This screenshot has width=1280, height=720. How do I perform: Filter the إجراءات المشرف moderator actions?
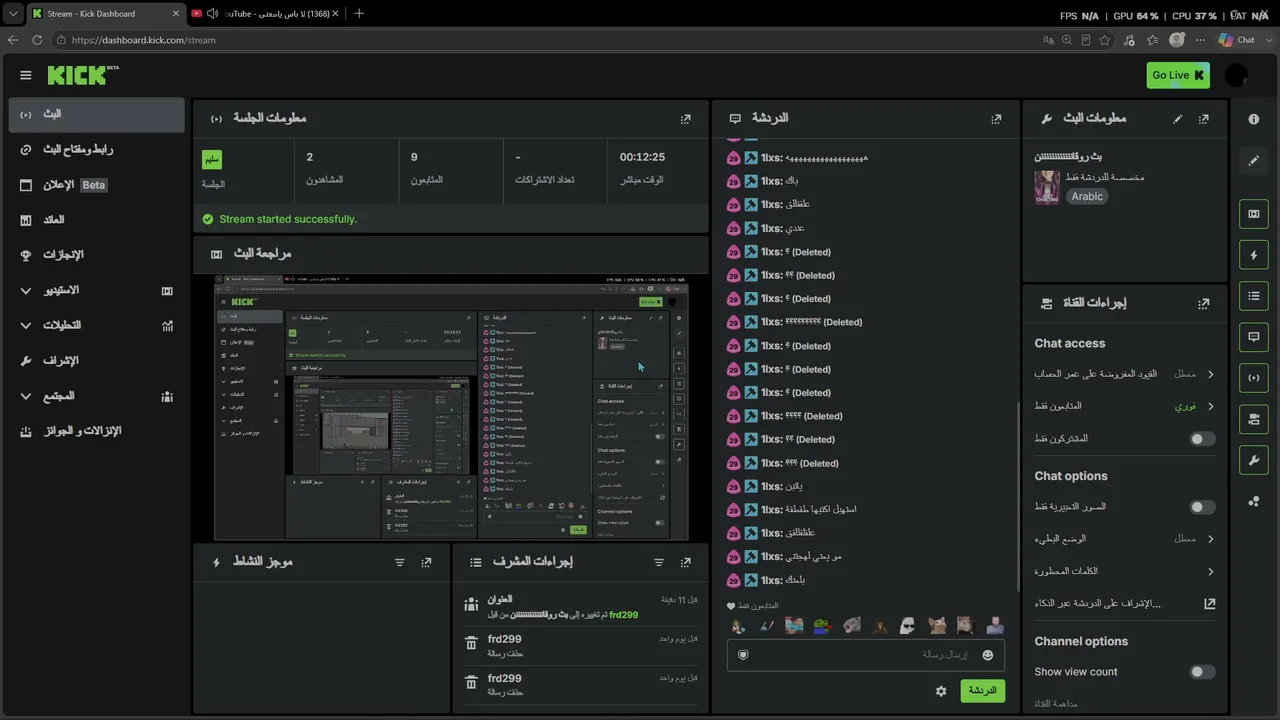point(659,563)
